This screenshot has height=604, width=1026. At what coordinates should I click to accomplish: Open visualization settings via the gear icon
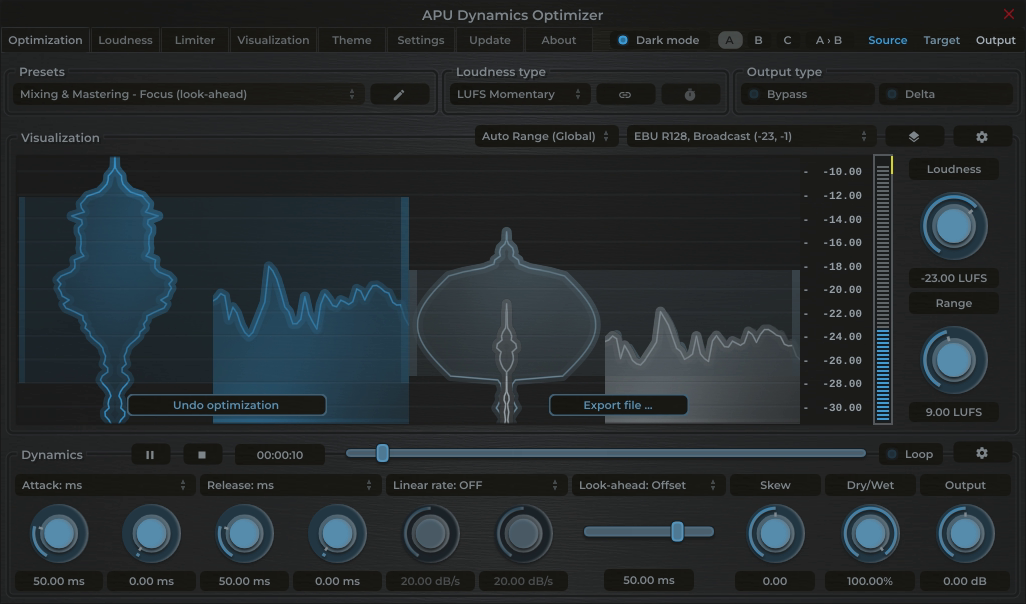(x=982, y=136)
